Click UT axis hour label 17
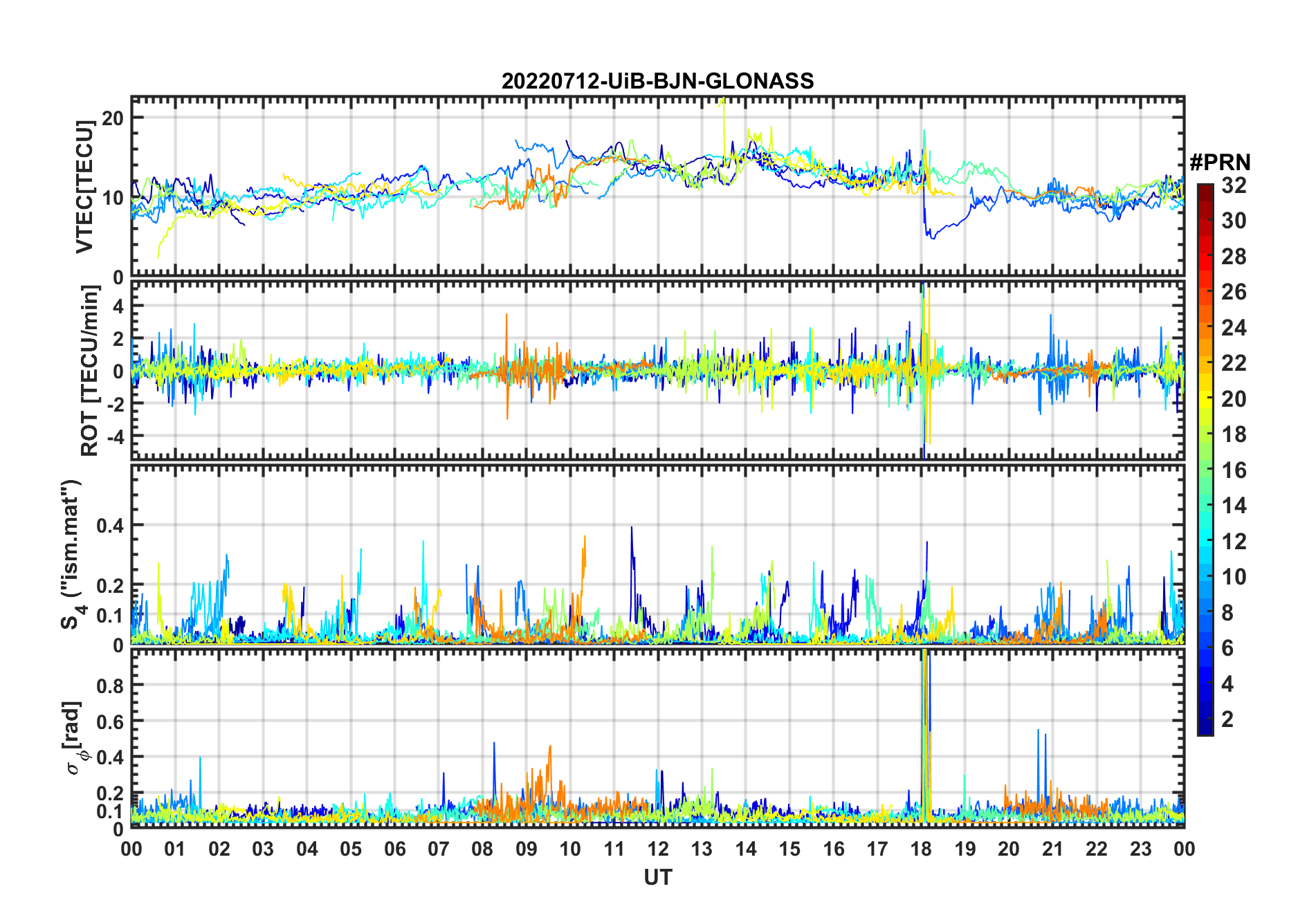 click(x=877, y=849)
